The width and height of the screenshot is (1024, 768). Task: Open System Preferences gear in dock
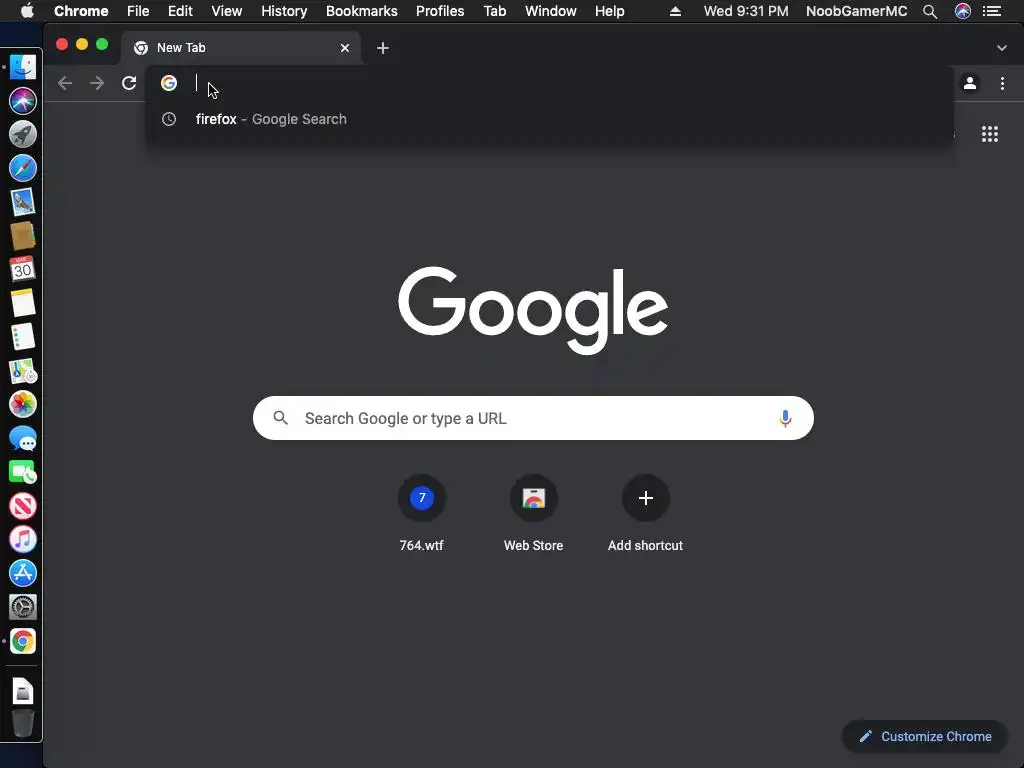(23, 607)
